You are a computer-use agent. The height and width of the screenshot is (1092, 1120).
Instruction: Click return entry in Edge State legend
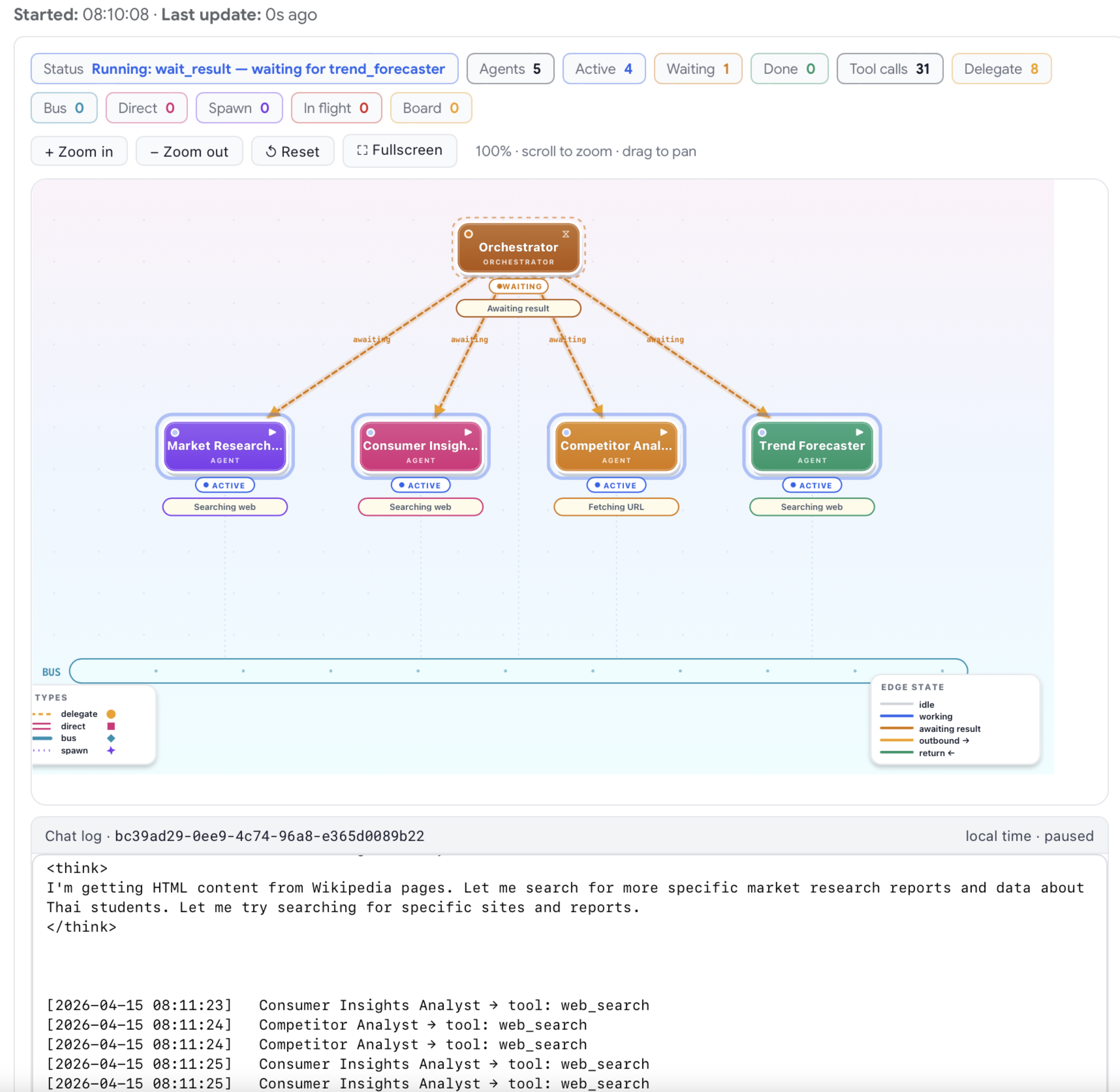917,753
